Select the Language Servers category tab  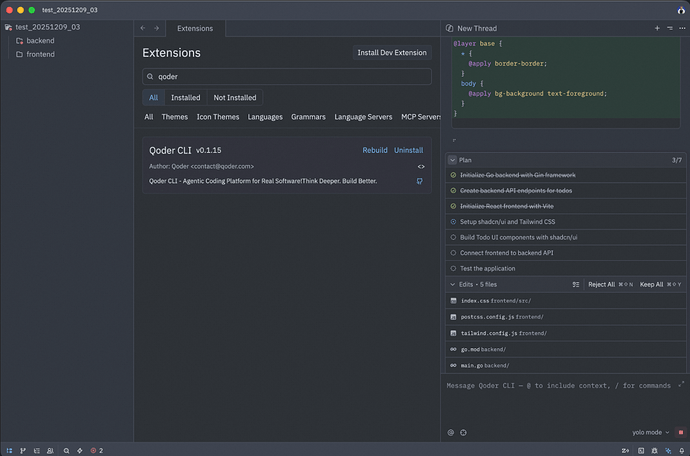pyautogui.click(x=363, y=117)
